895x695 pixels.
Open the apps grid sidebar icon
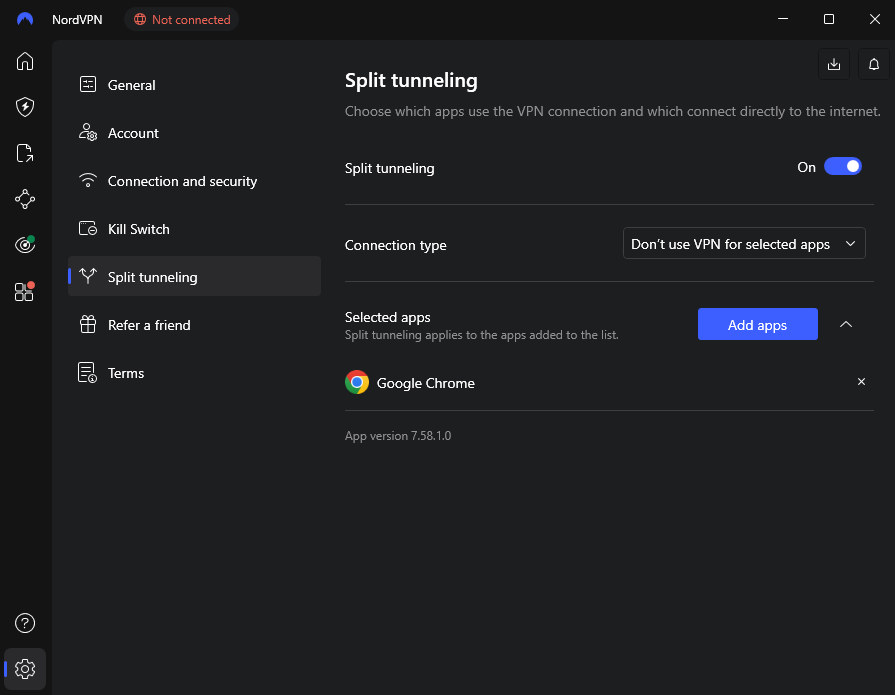25,291
